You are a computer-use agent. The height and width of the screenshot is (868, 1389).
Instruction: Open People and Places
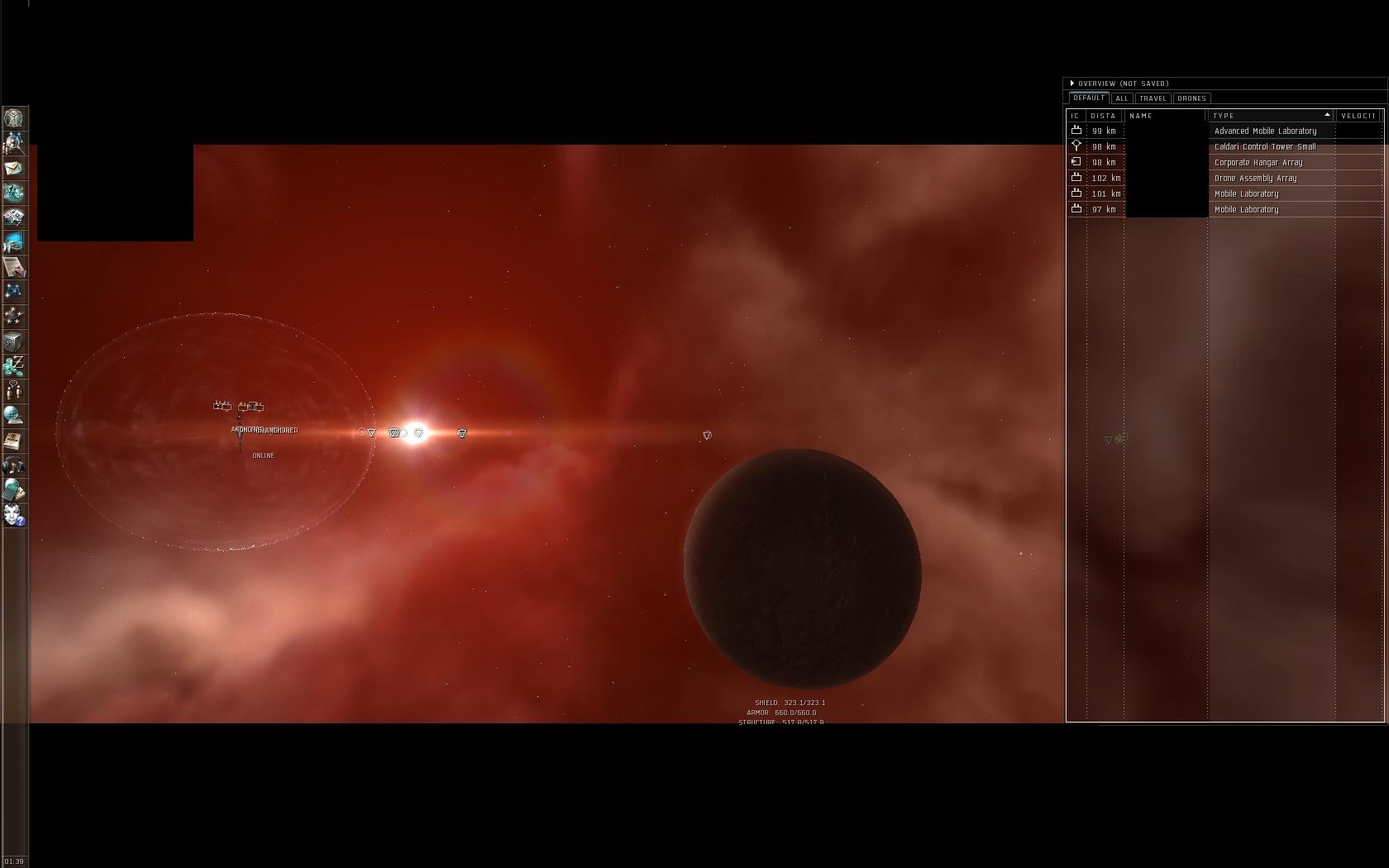[x=14, y=143]
